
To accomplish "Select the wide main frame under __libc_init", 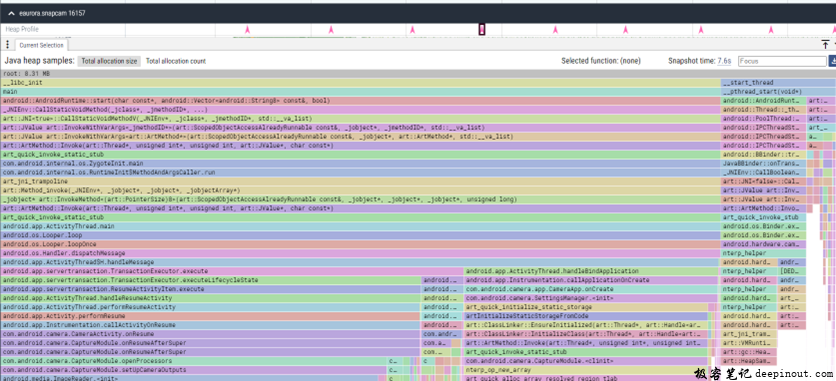I will (360, 92).
